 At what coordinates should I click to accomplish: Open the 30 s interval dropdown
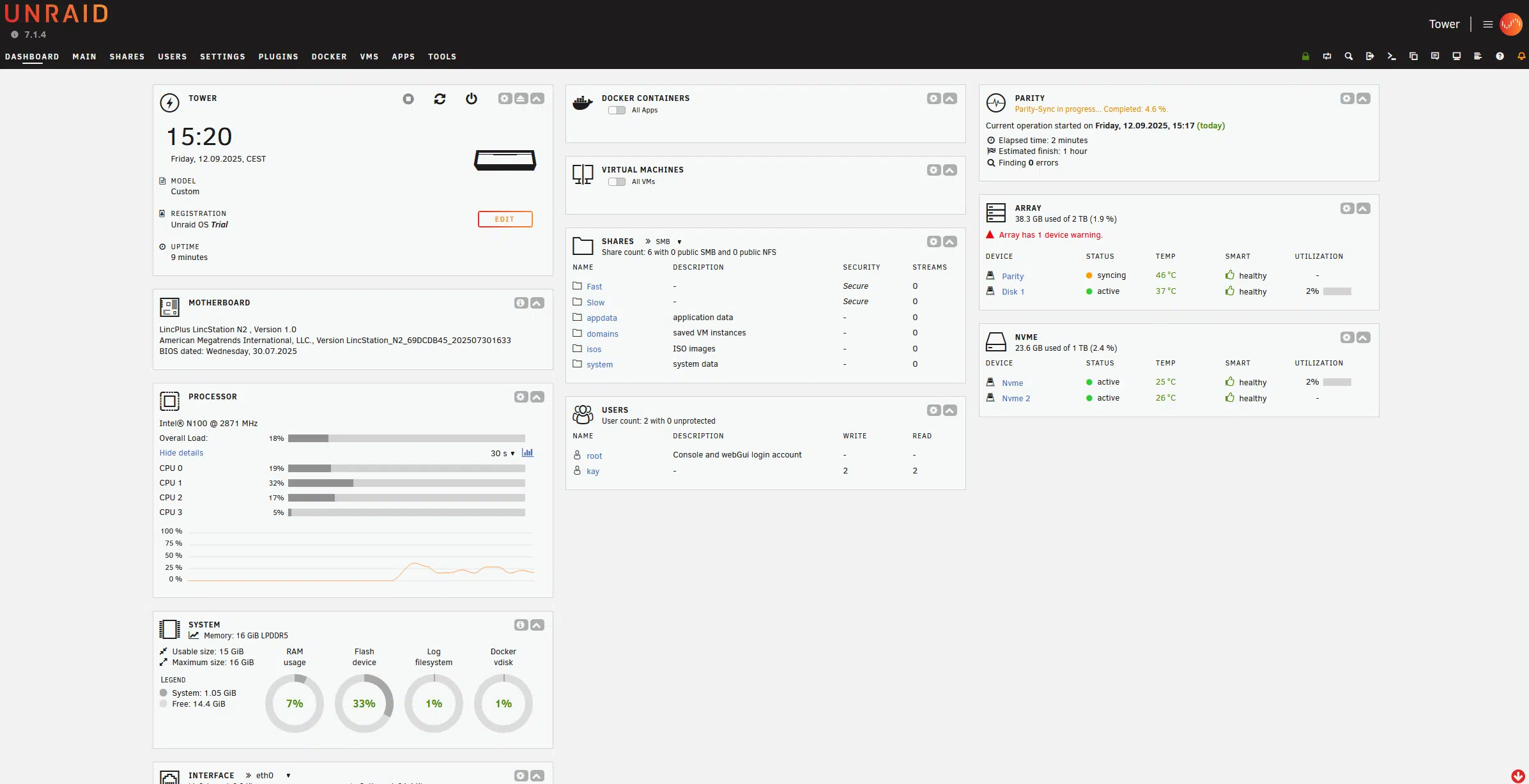[x=502, y=453]
